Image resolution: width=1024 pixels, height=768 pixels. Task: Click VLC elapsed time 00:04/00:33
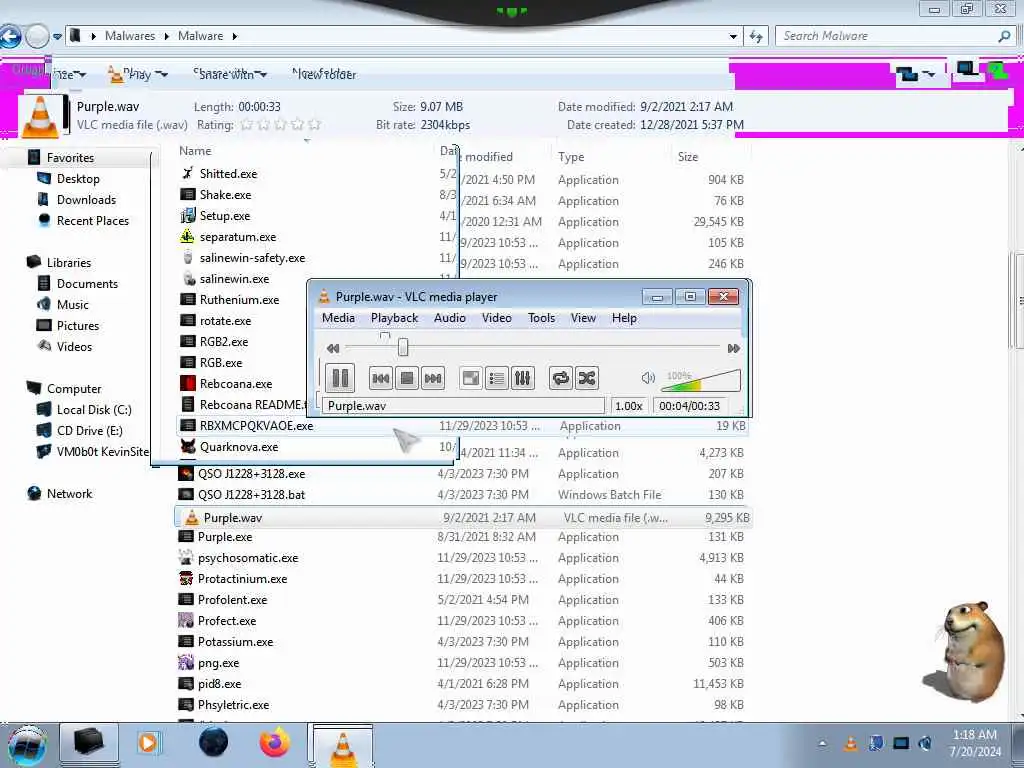point(690,406)
